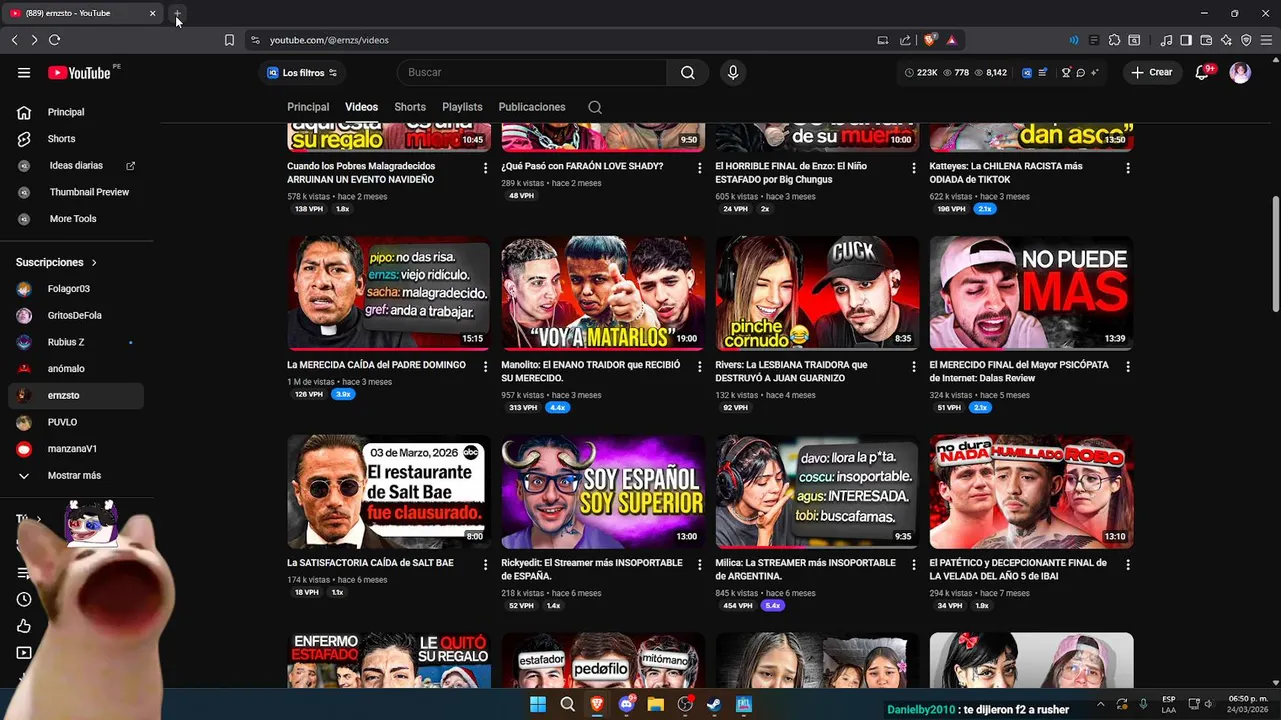The image size is (1281, 720).
Task: Open Ideas diarias sidebar link
Action: (76, 165)
